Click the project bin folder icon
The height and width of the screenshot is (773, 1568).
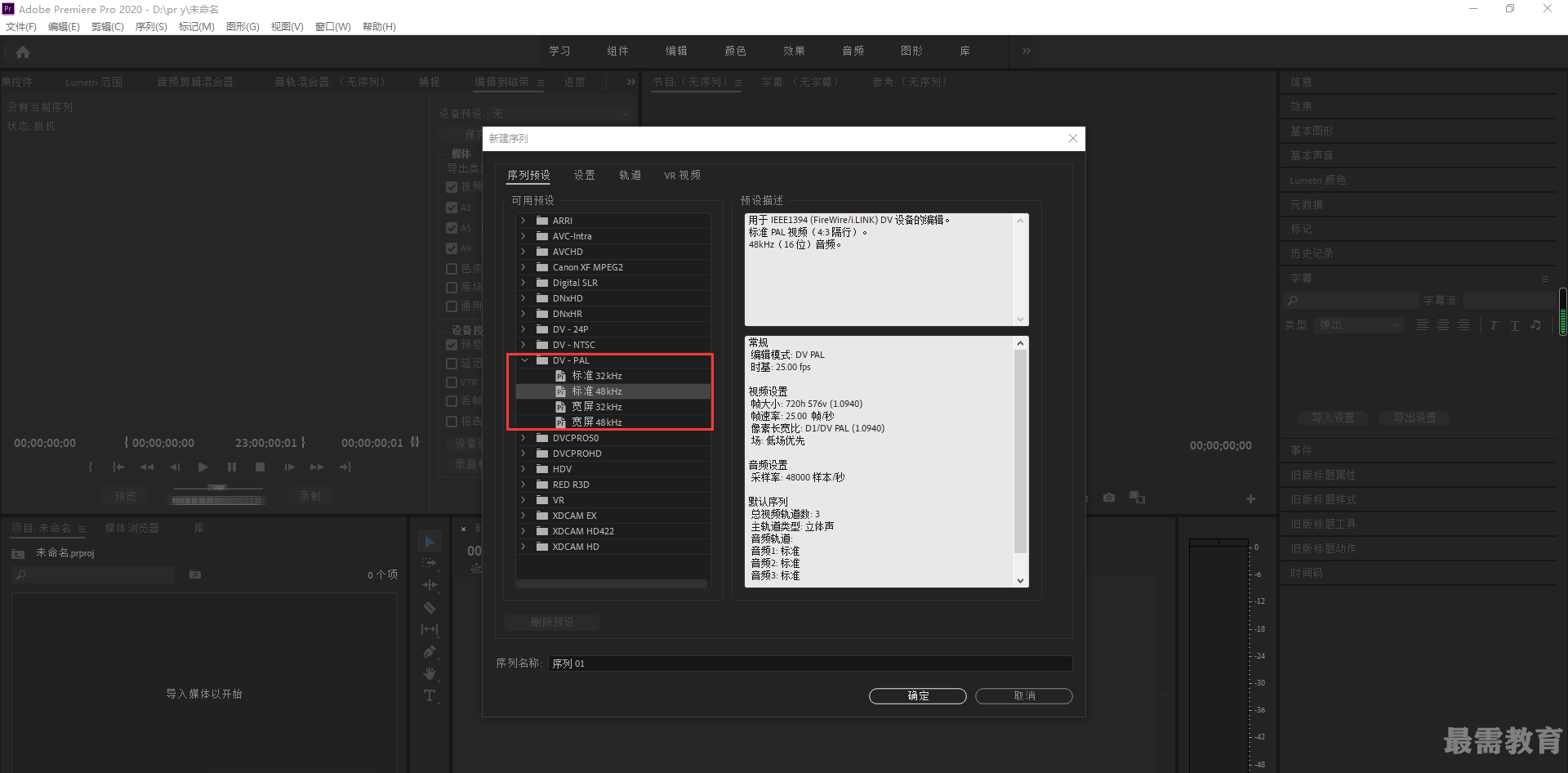tap(18, 553)
